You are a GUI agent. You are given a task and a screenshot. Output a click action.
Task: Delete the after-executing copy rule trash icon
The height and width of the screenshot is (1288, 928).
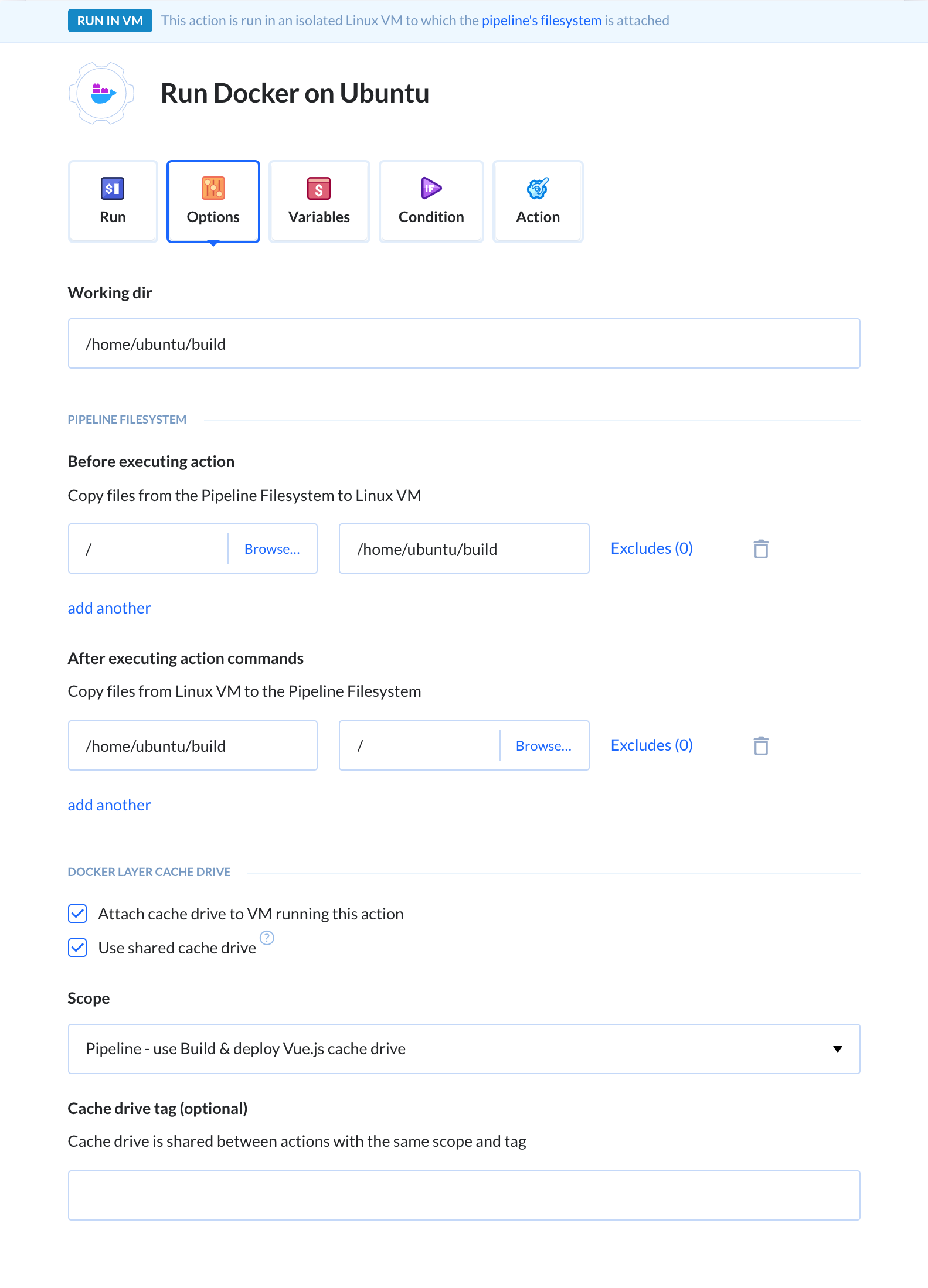pos(761,746)
